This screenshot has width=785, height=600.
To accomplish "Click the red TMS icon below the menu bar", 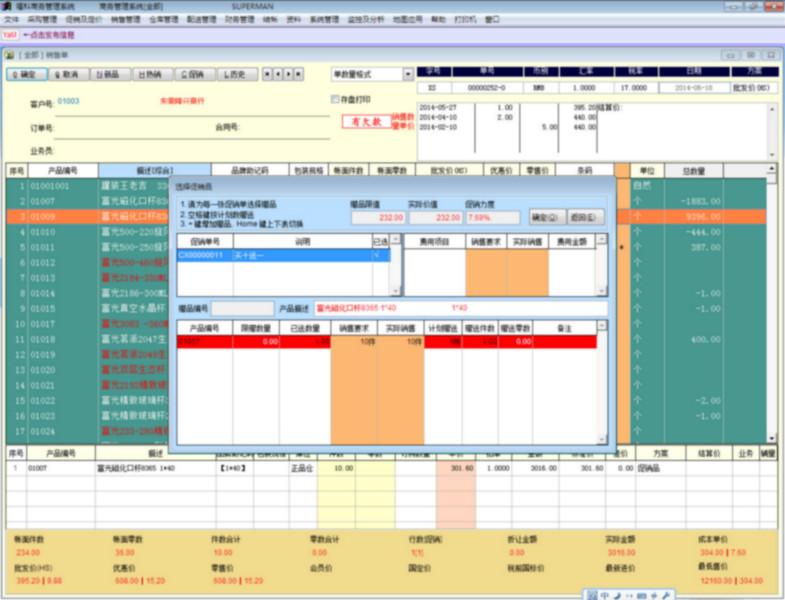I will click(10, 35).
